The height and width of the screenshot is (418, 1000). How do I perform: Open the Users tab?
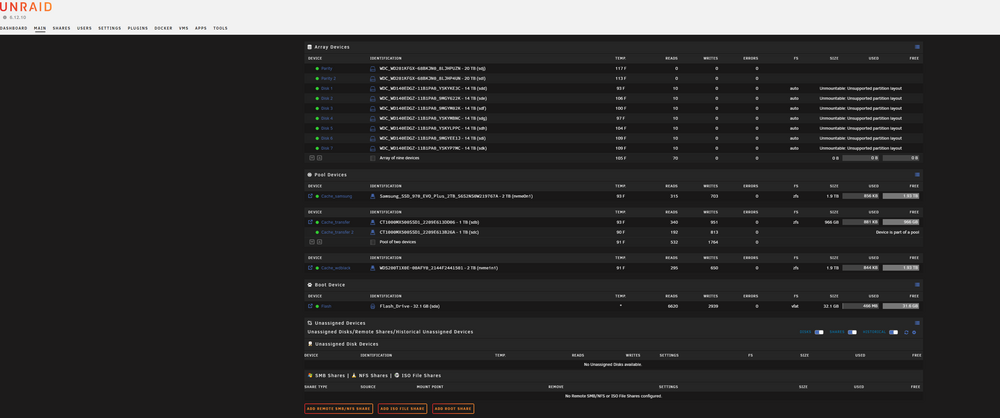pos(84,28)
